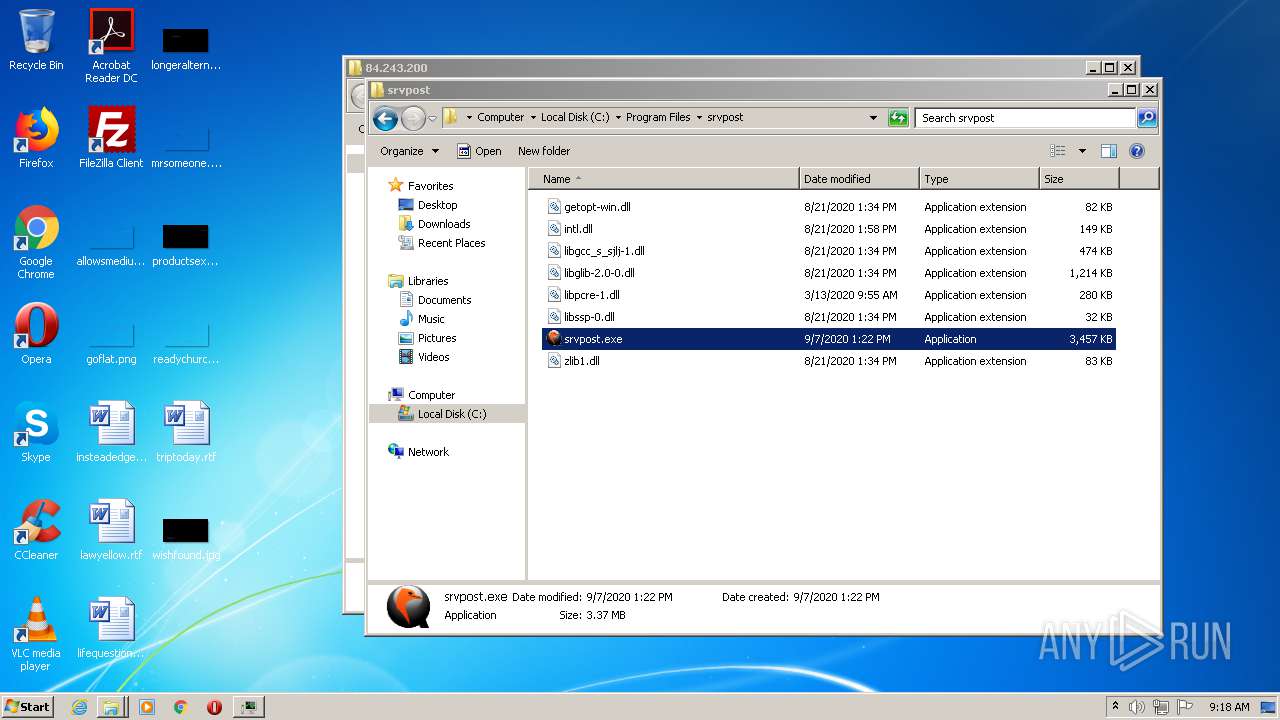
Task: Expand Program Files breadcrumb arrow
Action: click(699, 118)
